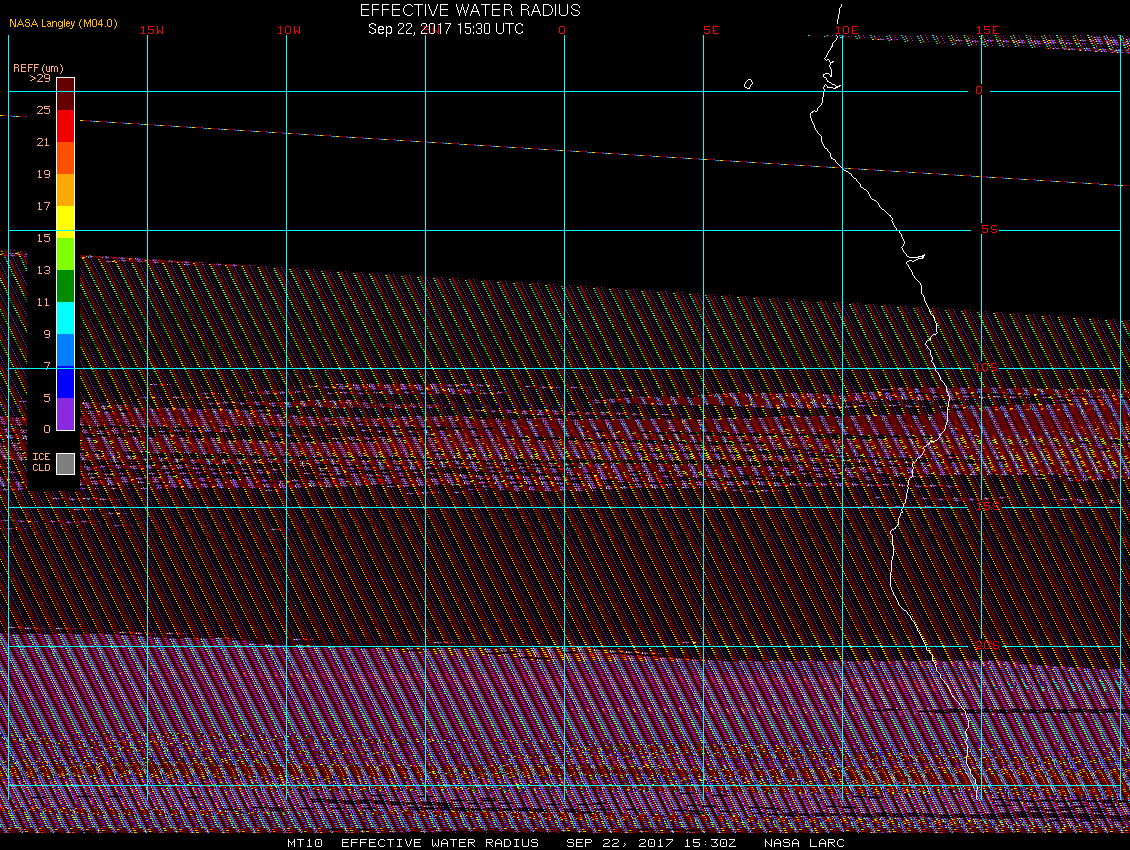Click the 10W longitude label
This screenshot has height=850, width=1130.
tap(289, 30)
